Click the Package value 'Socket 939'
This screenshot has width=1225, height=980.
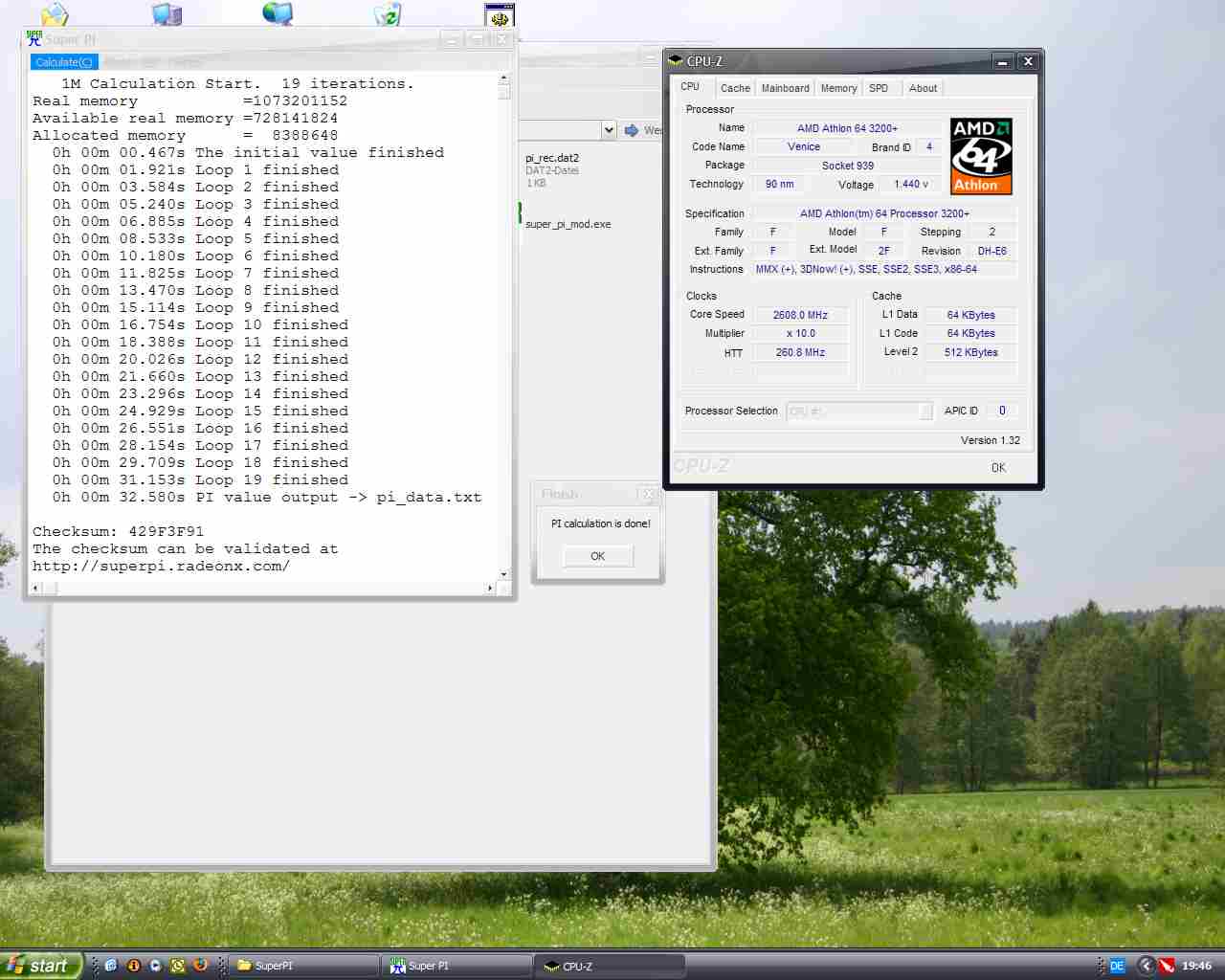[x=847, y=166]
